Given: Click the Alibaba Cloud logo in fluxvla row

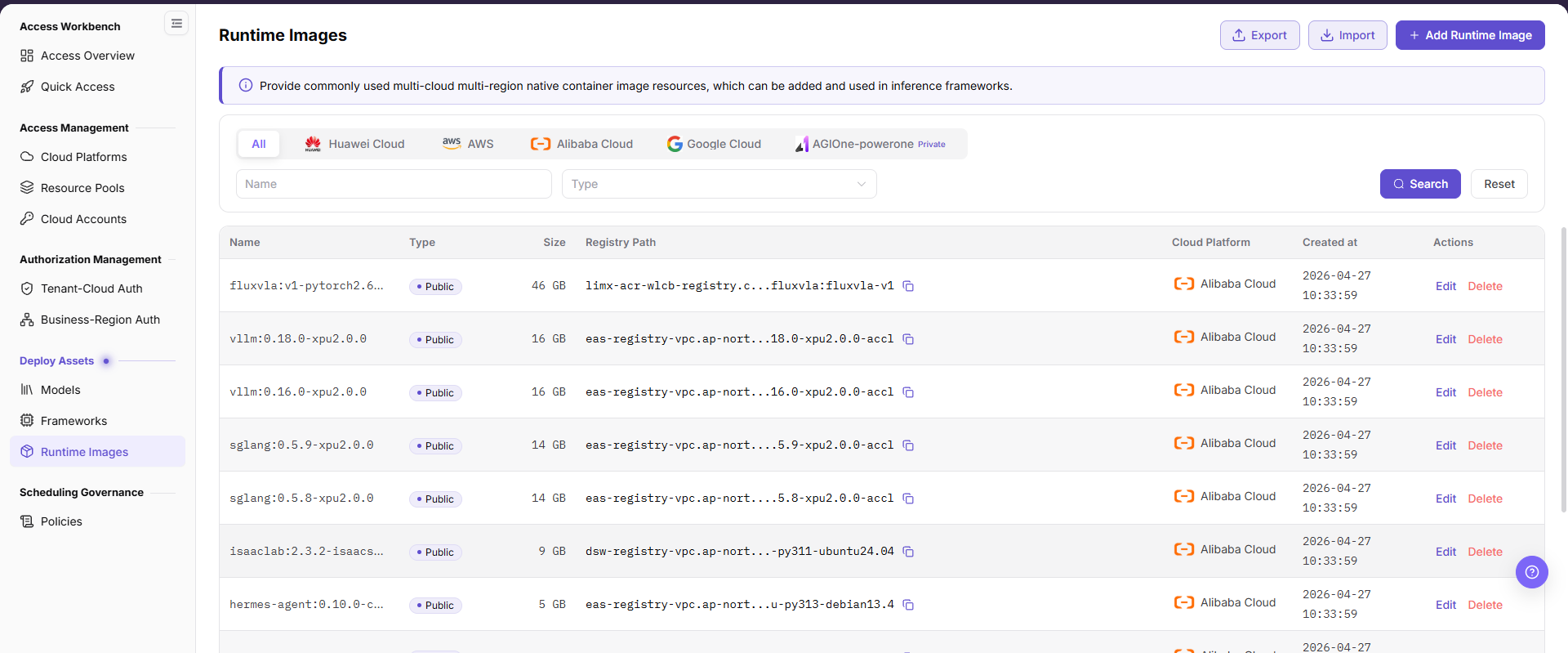Looking at the screenshot, I should pos(1184,284).
